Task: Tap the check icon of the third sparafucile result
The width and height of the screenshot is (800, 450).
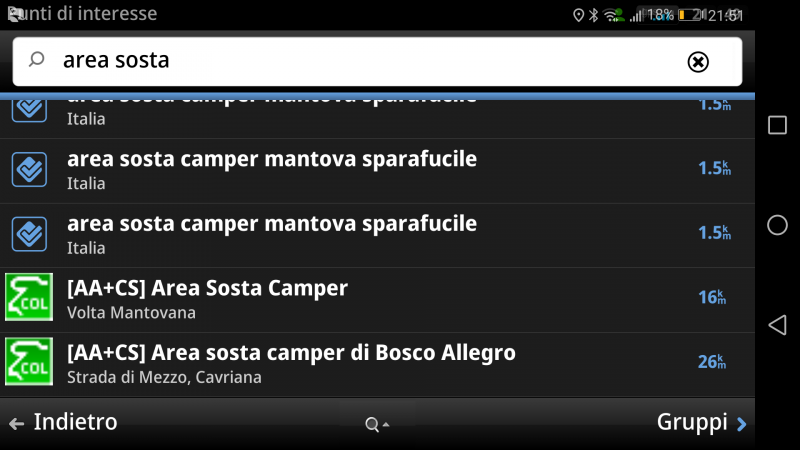Action: 29,234
